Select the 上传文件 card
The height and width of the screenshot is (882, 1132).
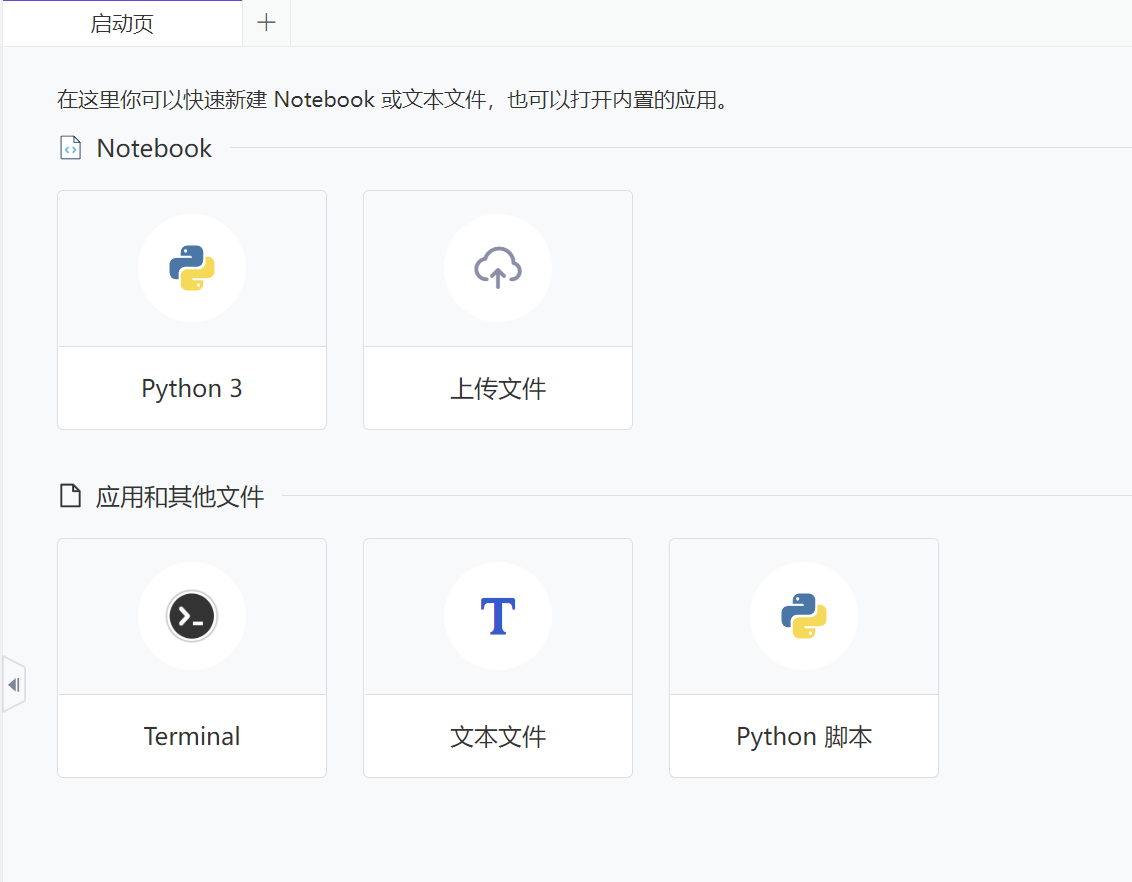[x=497, y=310]
